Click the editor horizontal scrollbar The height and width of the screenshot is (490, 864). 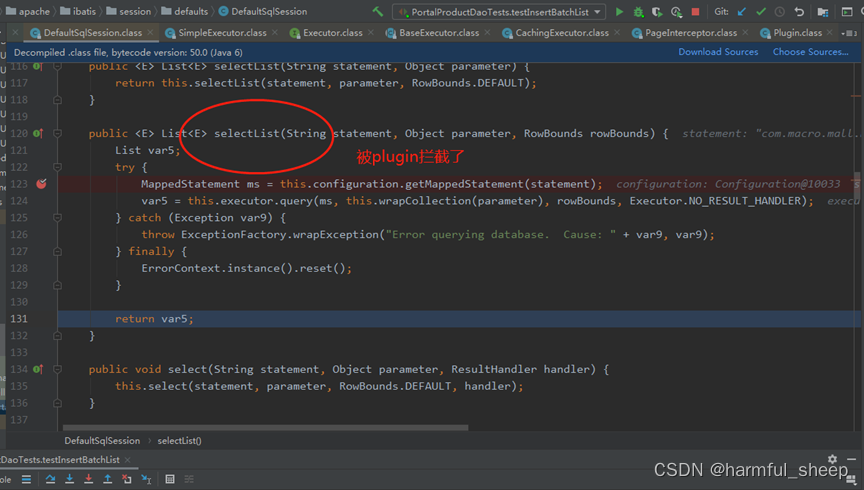tap(265, 427)
